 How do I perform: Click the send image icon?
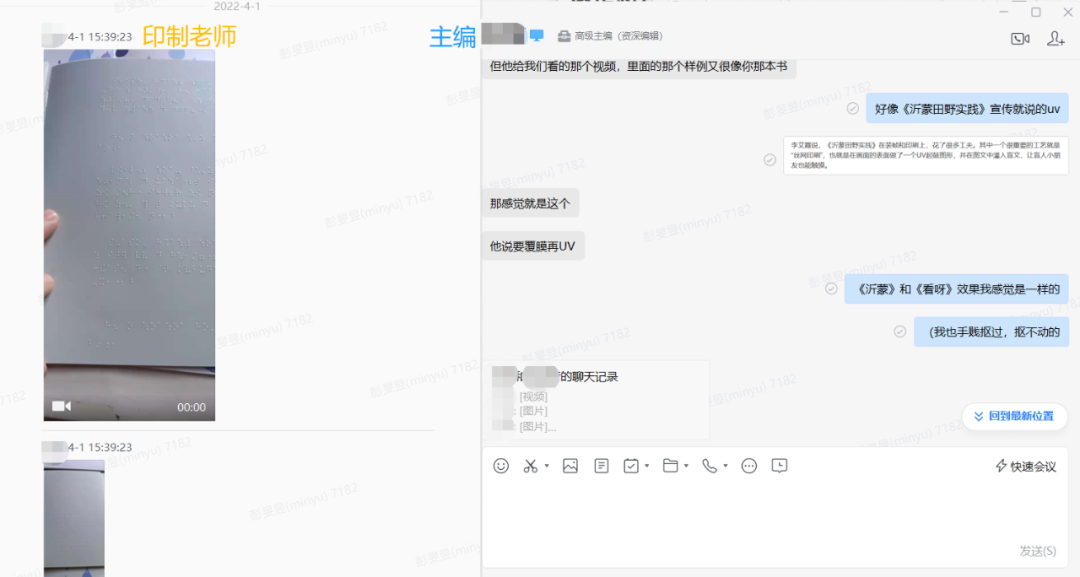pos(571,465)
